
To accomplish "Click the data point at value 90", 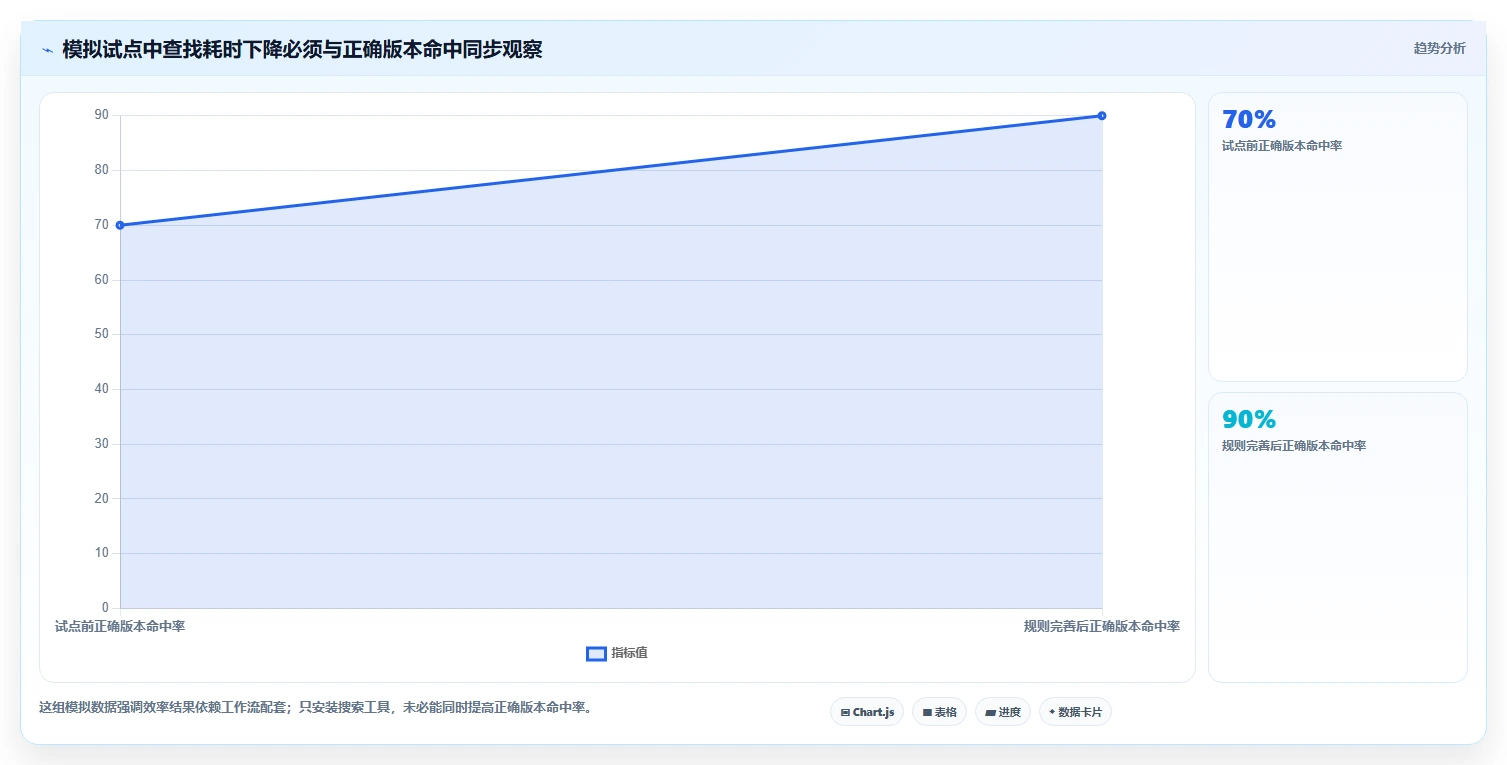I will 1102,116.
